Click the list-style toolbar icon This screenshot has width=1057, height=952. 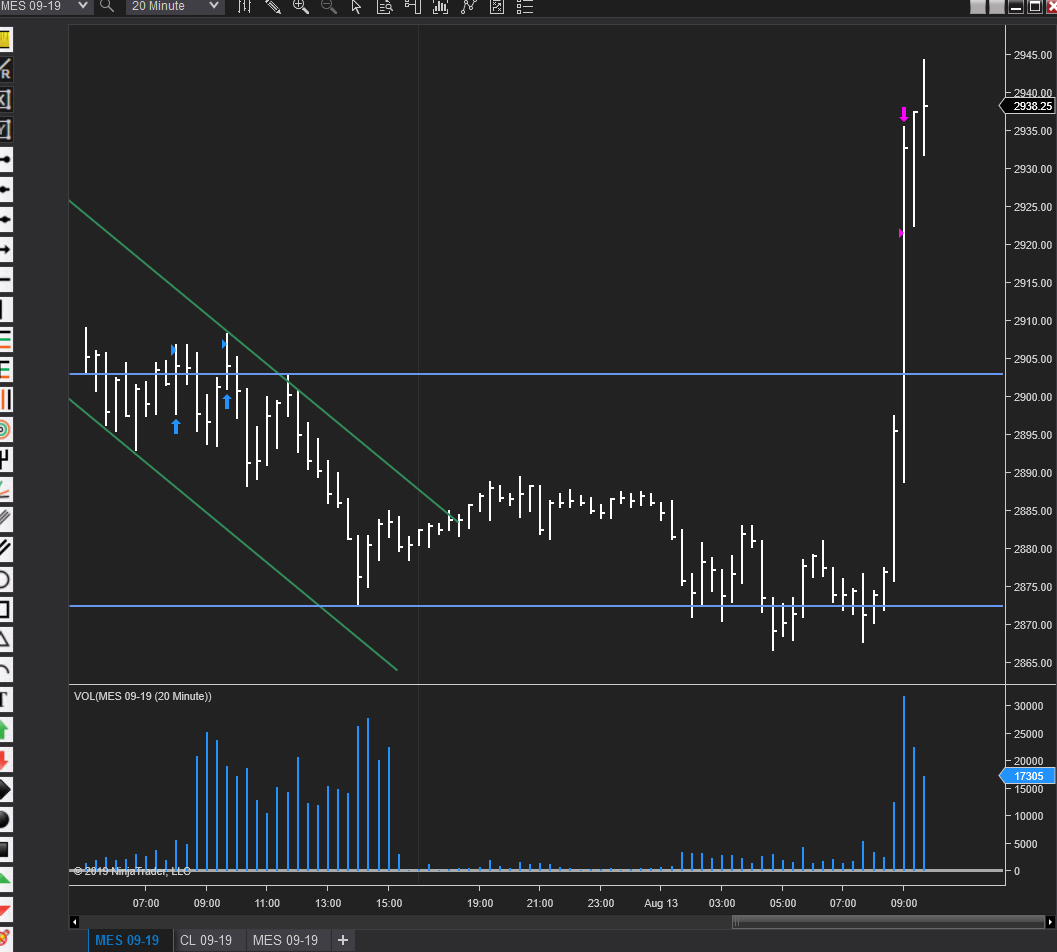point(524,7)
